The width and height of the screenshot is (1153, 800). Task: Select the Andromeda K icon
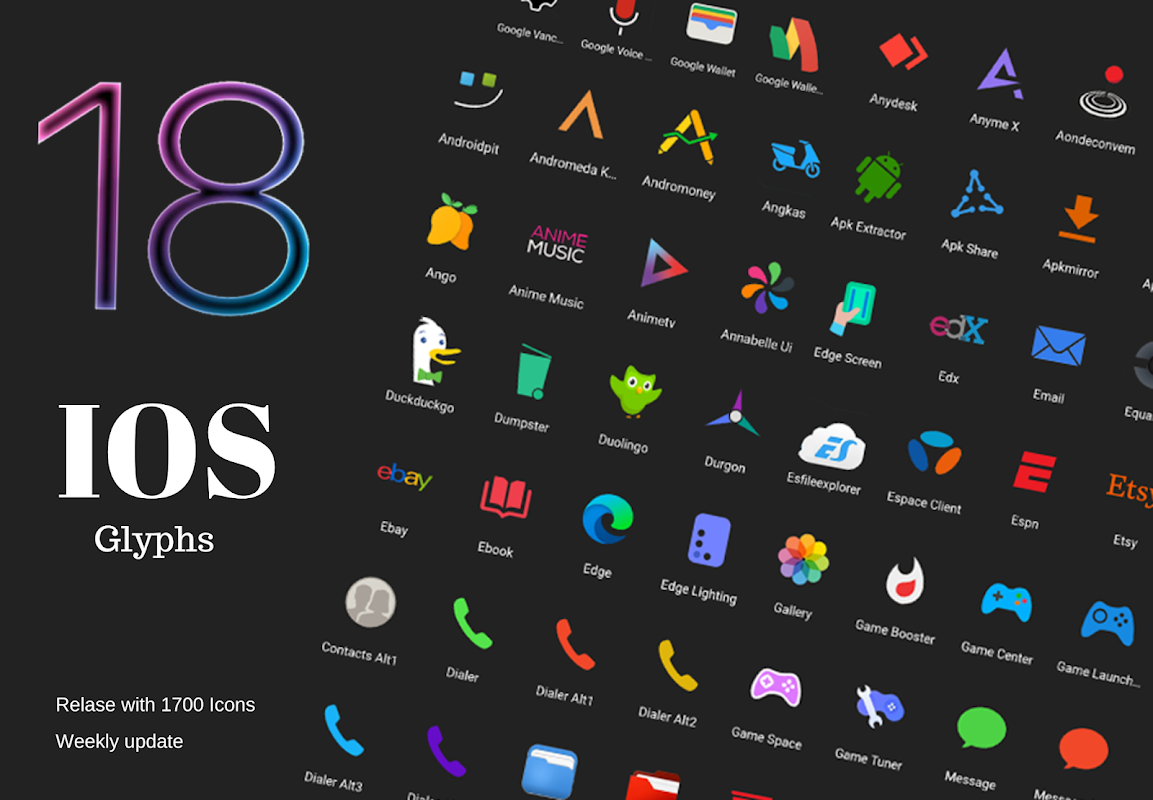(x=581, y=115)
